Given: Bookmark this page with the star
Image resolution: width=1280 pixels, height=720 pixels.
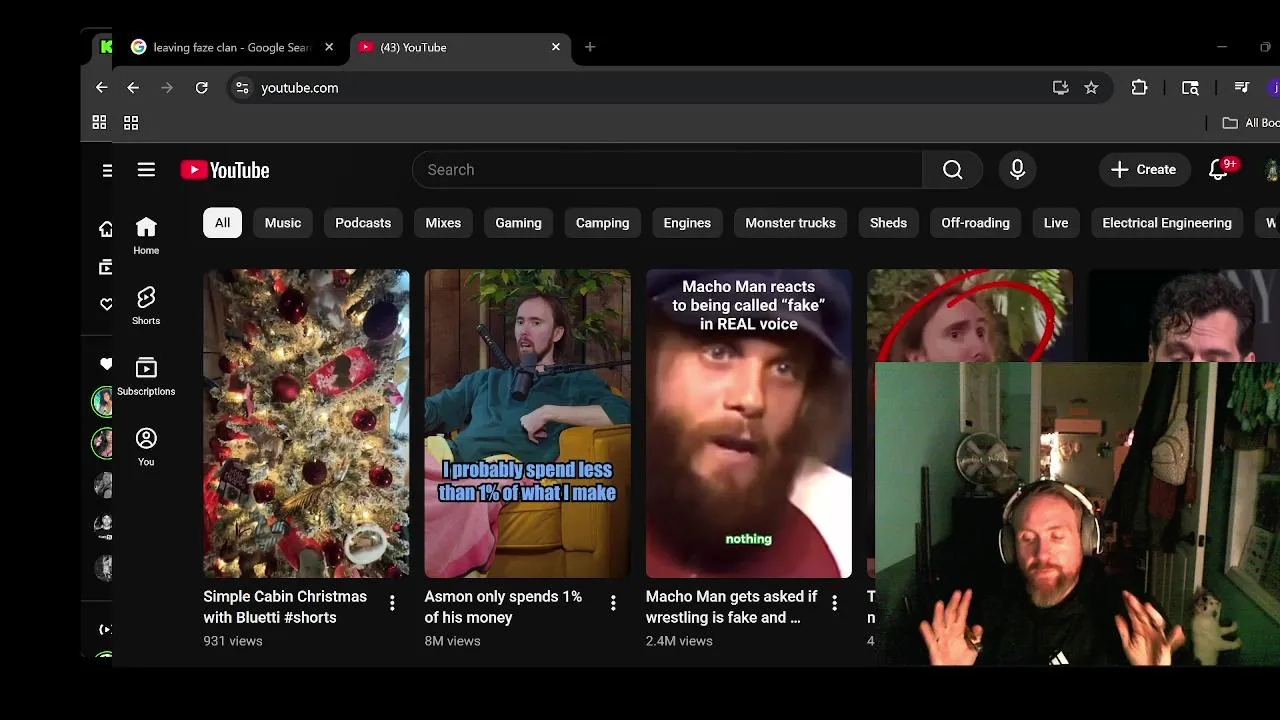Looking at the screenshot, I should click(x=1091, y=88).
